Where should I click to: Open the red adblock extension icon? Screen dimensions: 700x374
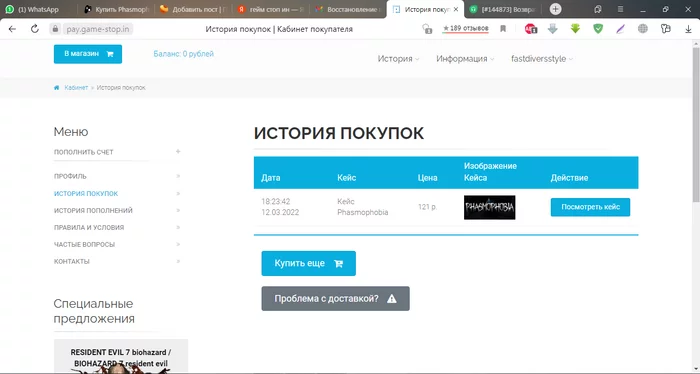point(531,29)
